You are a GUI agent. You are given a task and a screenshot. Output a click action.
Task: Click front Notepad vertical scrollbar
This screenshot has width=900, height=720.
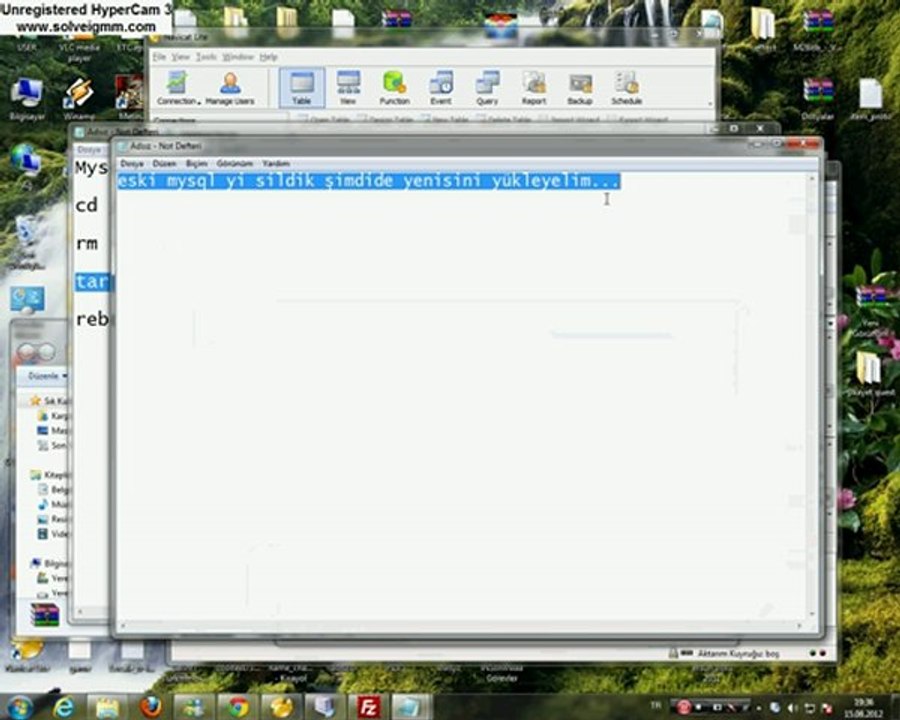[812, 395]
